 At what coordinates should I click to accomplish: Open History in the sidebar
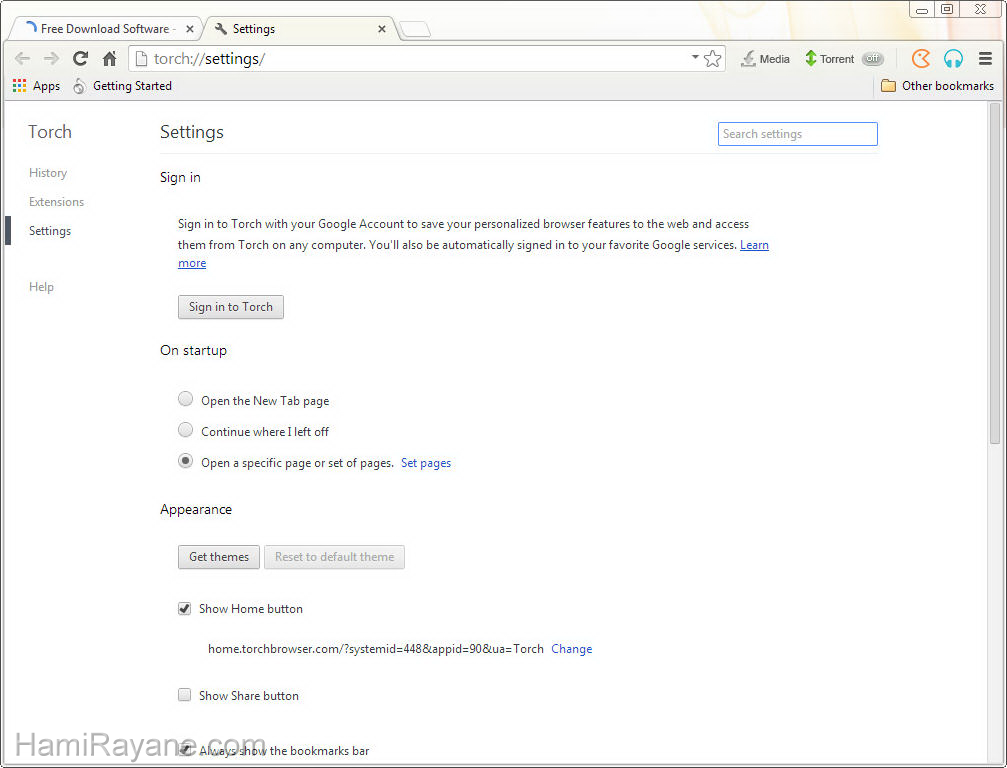(x=48, y=173)
